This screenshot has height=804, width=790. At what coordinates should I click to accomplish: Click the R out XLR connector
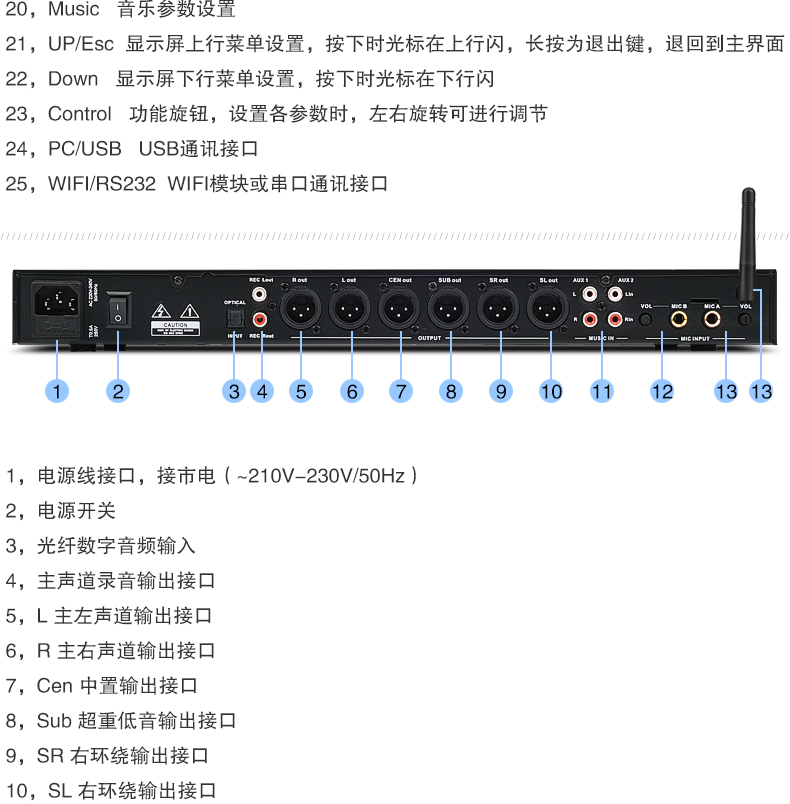300,308
